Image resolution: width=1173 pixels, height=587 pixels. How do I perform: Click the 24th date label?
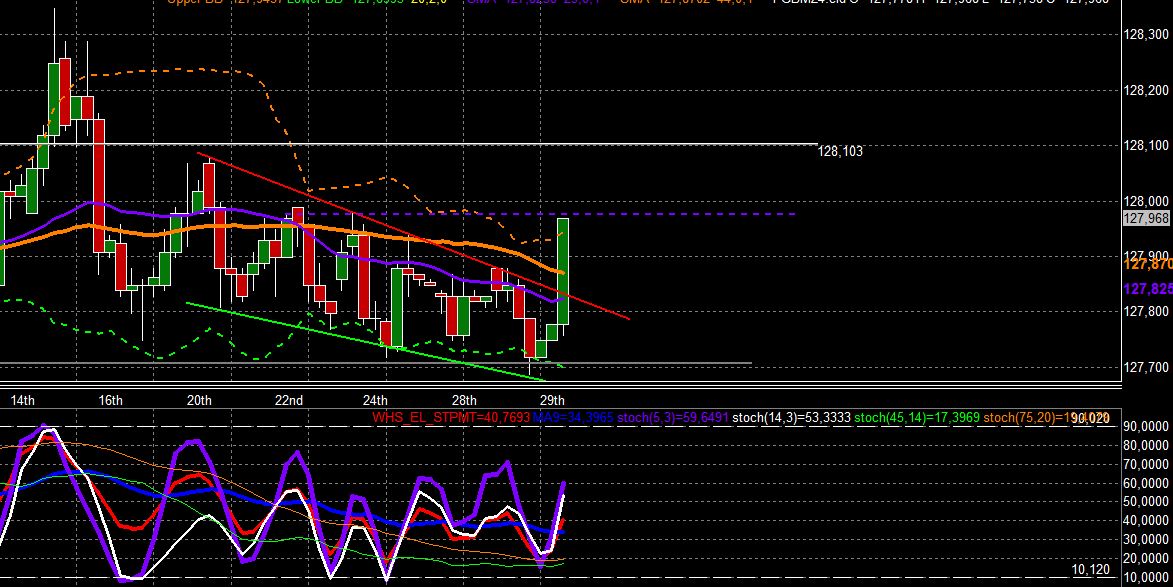pos(375,400)
